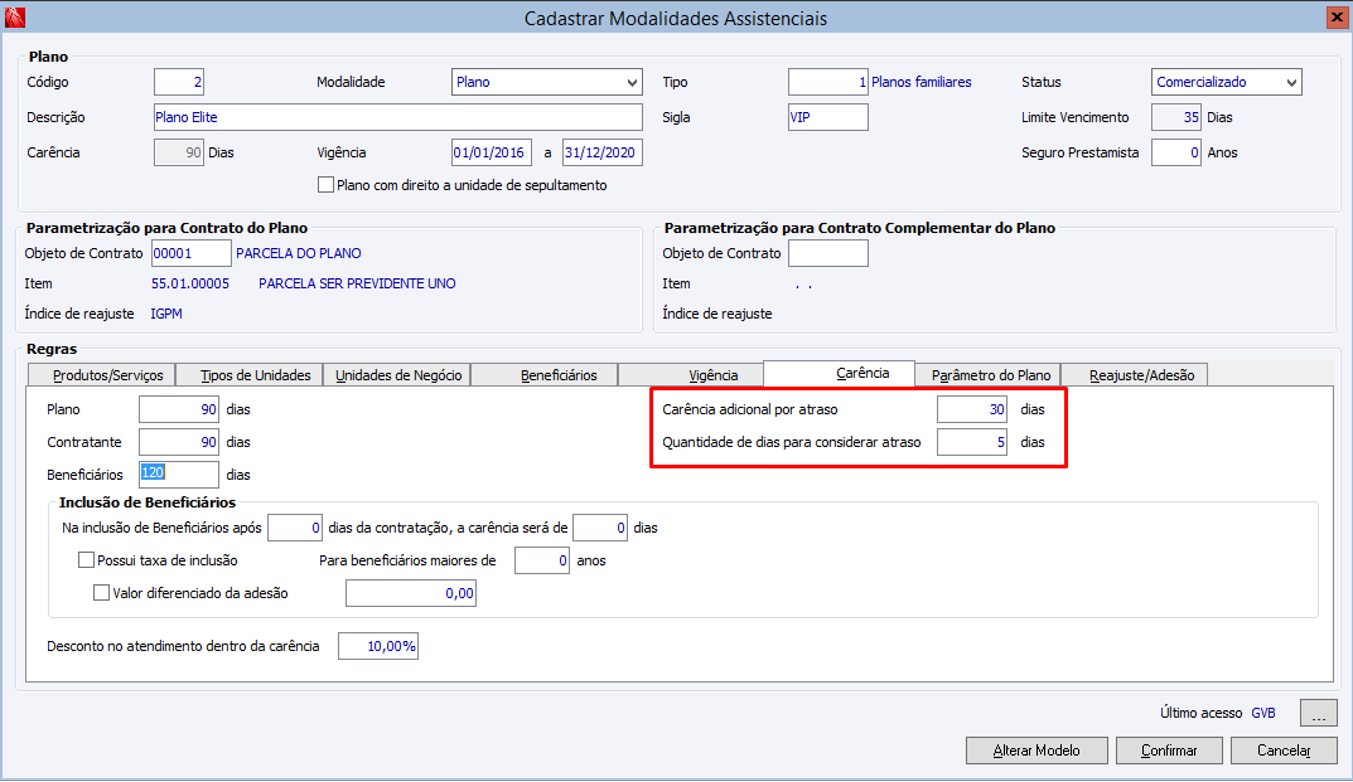Click the Vigência end date 31/12/2020
The image size is (1353, 782).
[x=602, y=153]
